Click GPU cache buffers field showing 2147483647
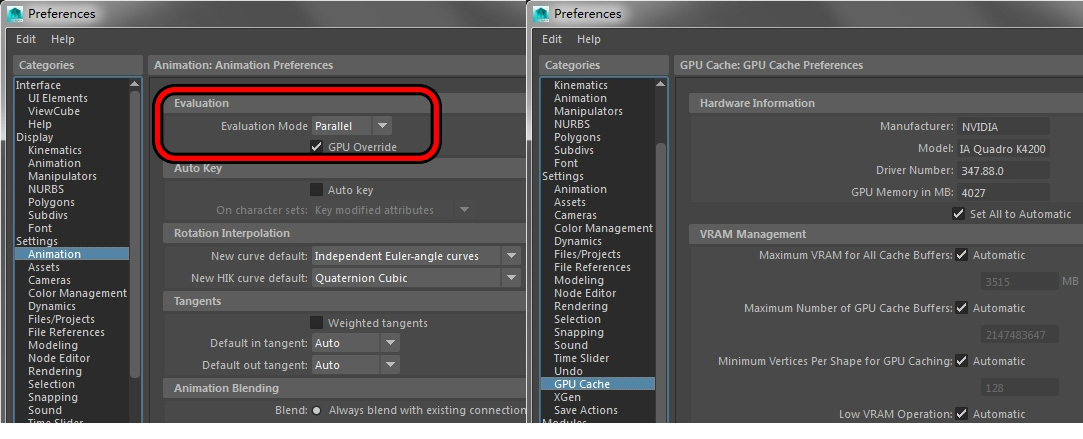 (1019, 335)
